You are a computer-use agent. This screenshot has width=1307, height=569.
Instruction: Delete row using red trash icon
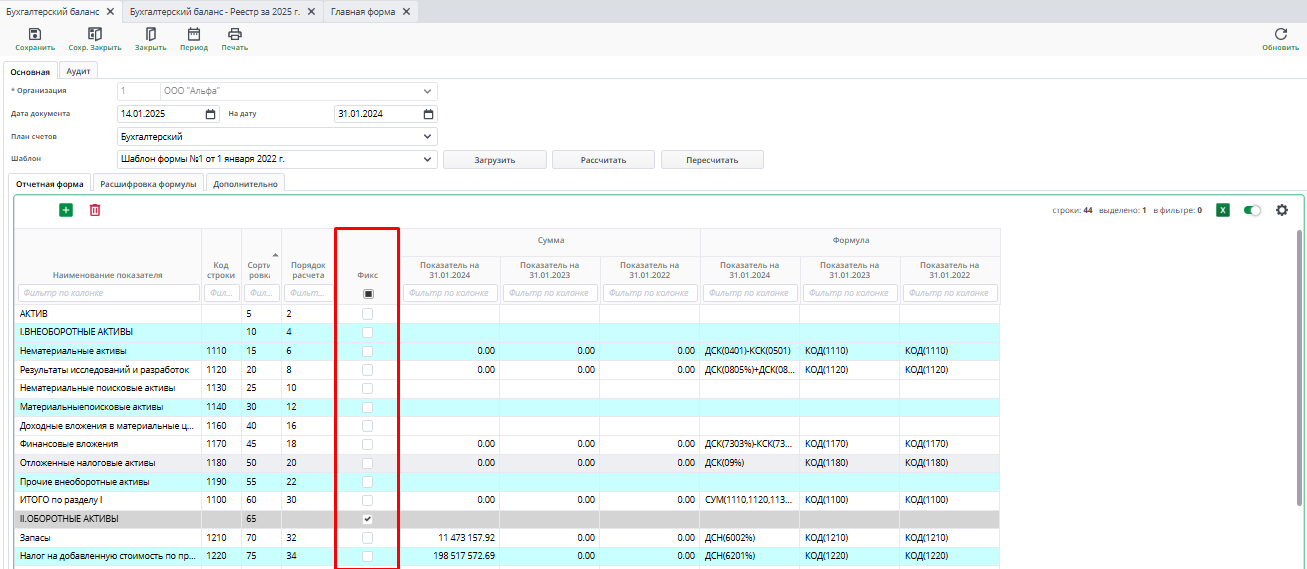pyautogui.click(x=95, y=210)
